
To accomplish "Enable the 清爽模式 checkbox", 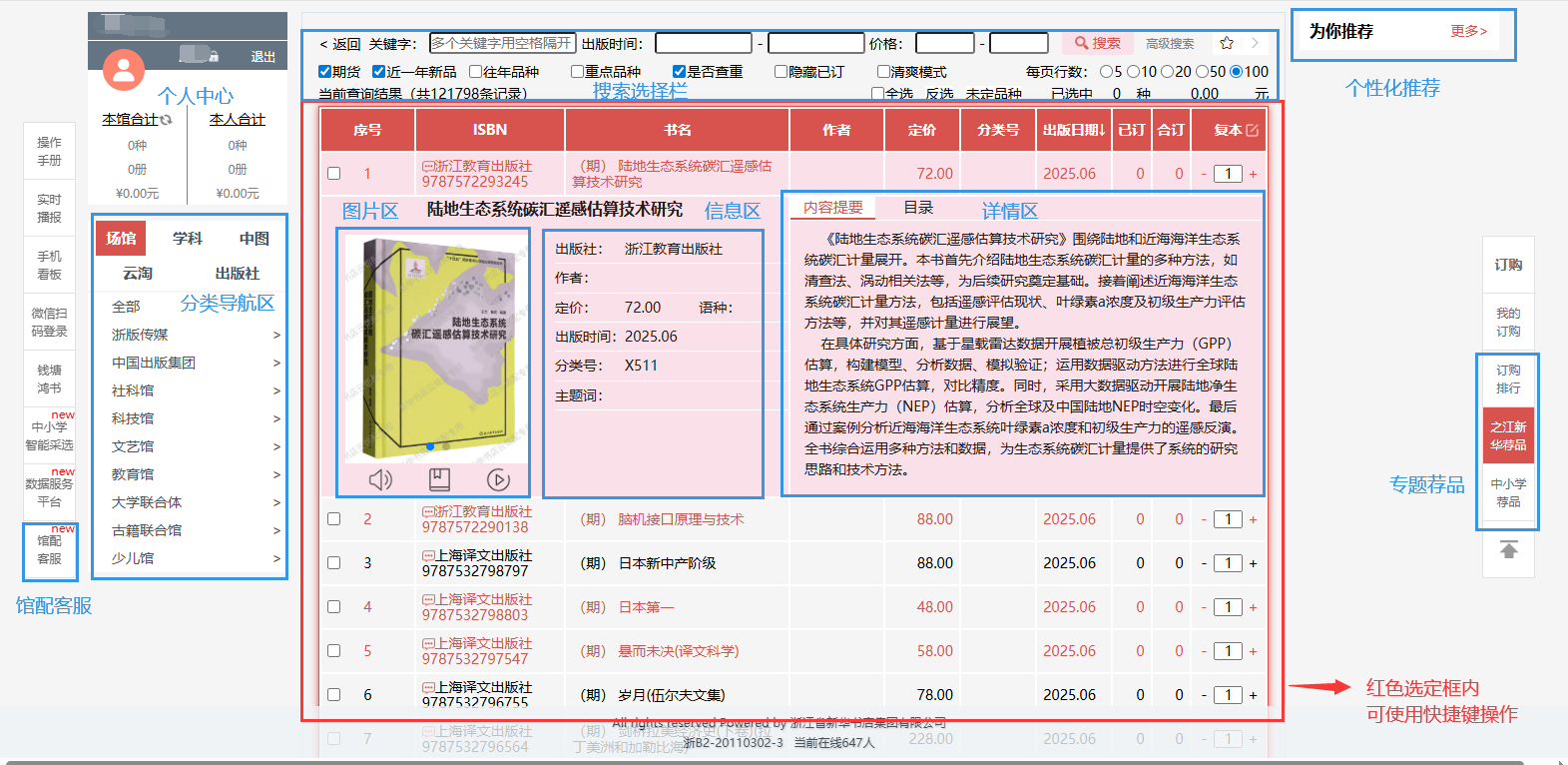I will (x=883, y=72).
